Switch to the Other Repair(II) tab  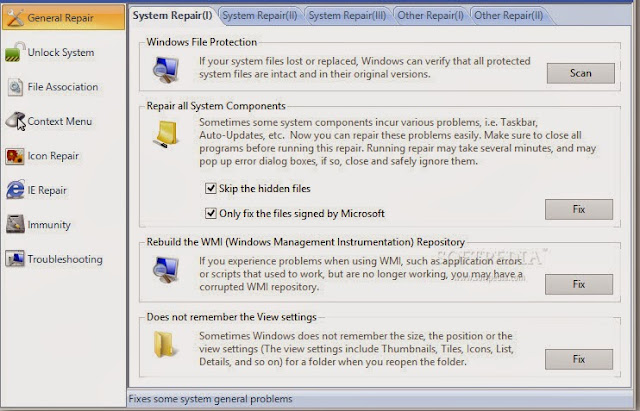[508, 16]
